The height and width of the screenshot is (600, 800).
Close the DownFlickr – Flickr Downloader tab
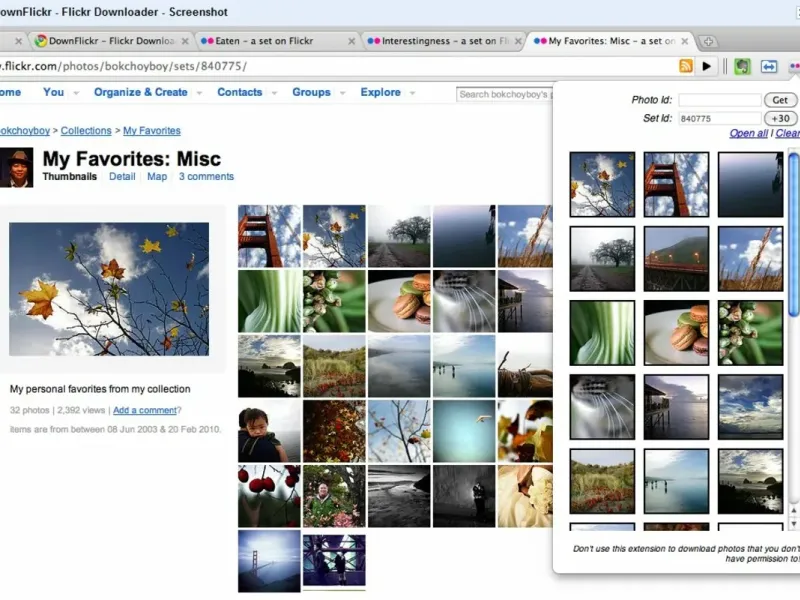click(x=185, y=41)
